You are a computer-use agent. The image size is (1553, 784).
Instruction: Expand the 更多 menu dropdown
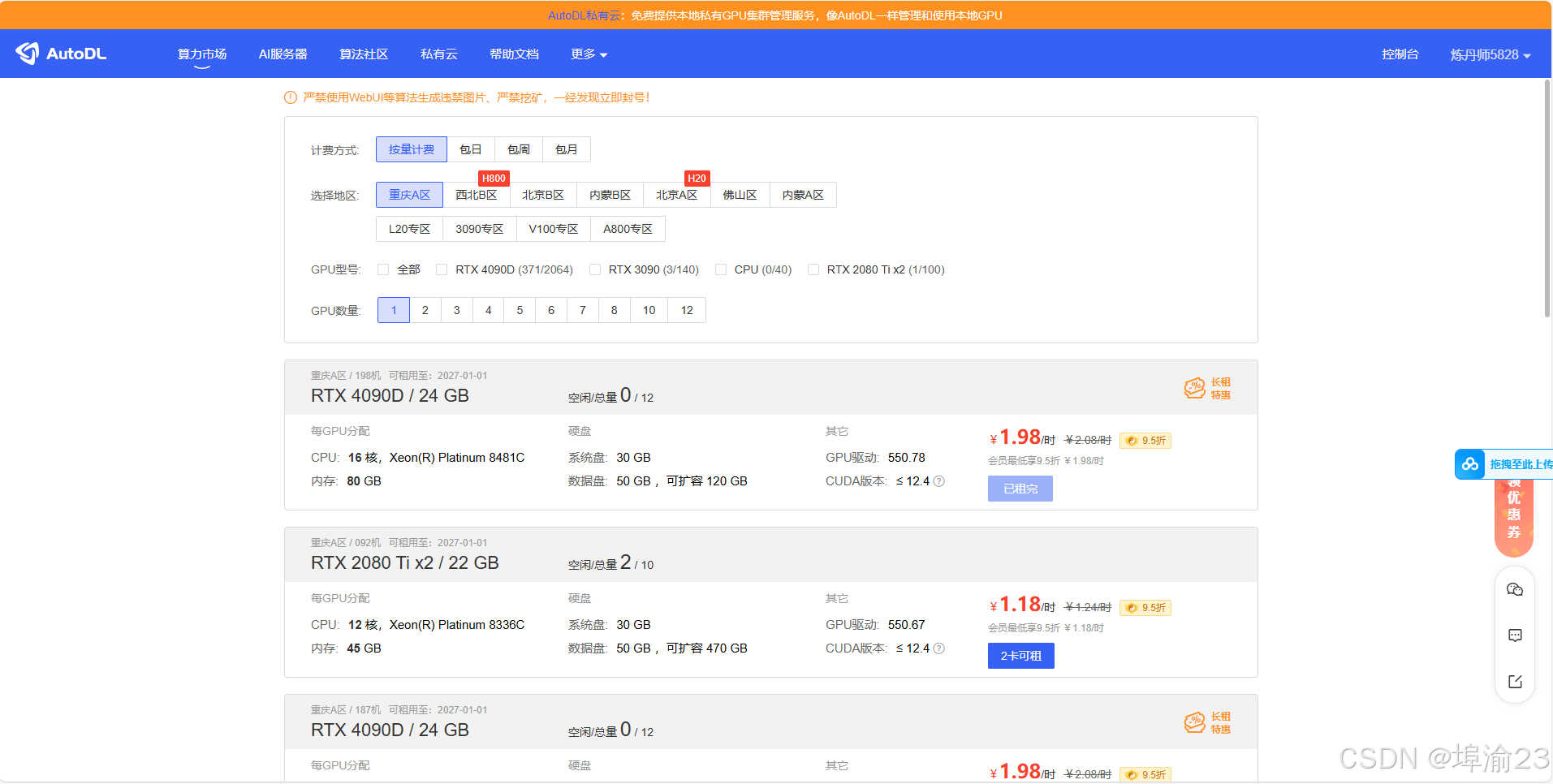point(589,54)
